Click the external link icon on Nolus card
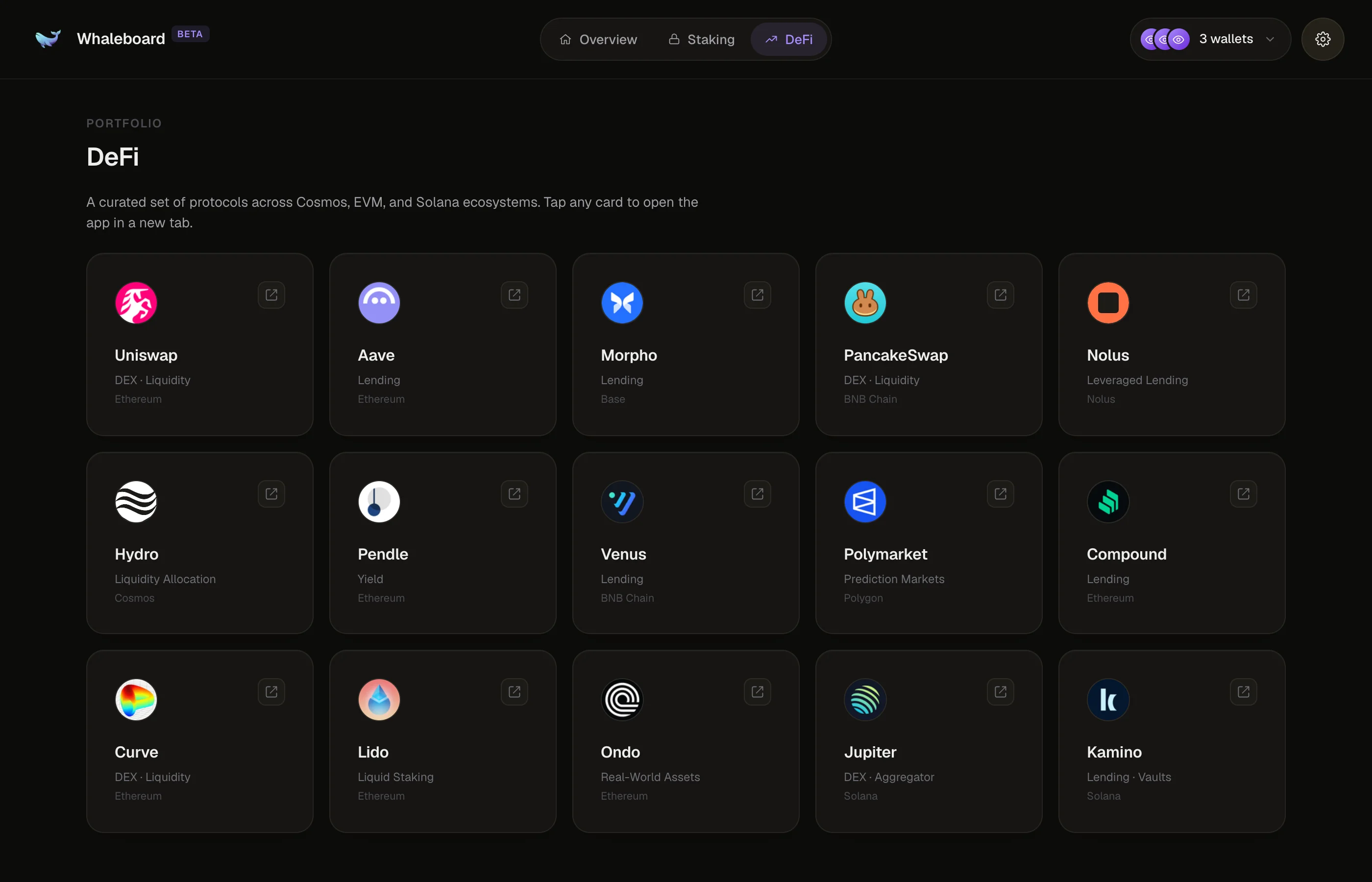 [x=1243, y=295]
